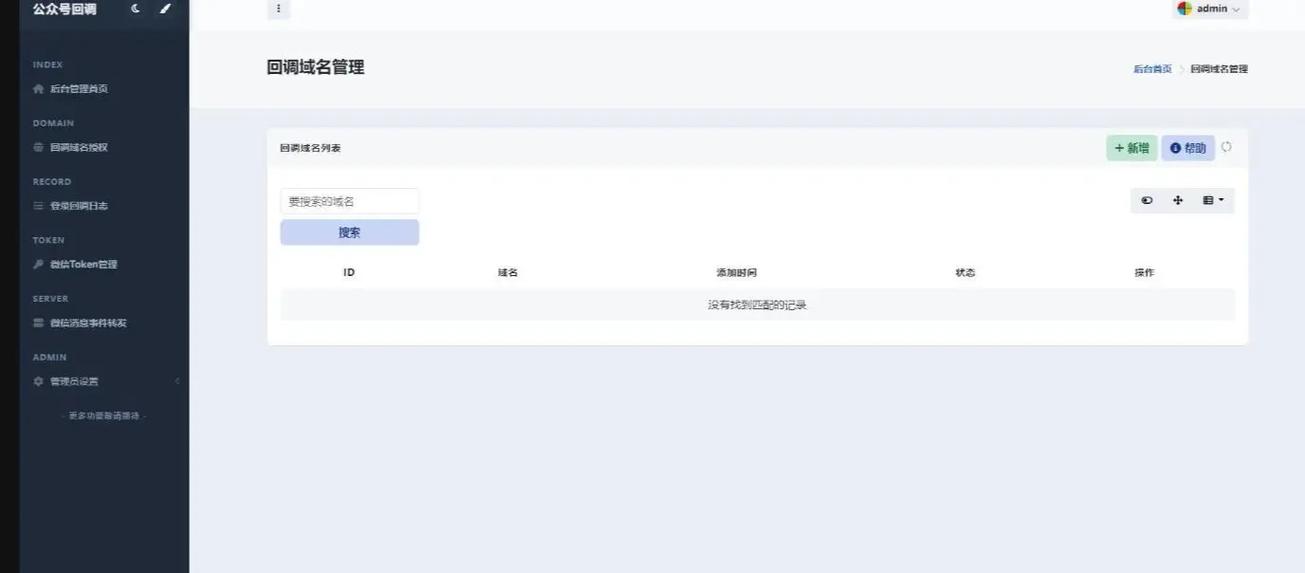Click the list icon beside 登录回调日志

(38, 206)
